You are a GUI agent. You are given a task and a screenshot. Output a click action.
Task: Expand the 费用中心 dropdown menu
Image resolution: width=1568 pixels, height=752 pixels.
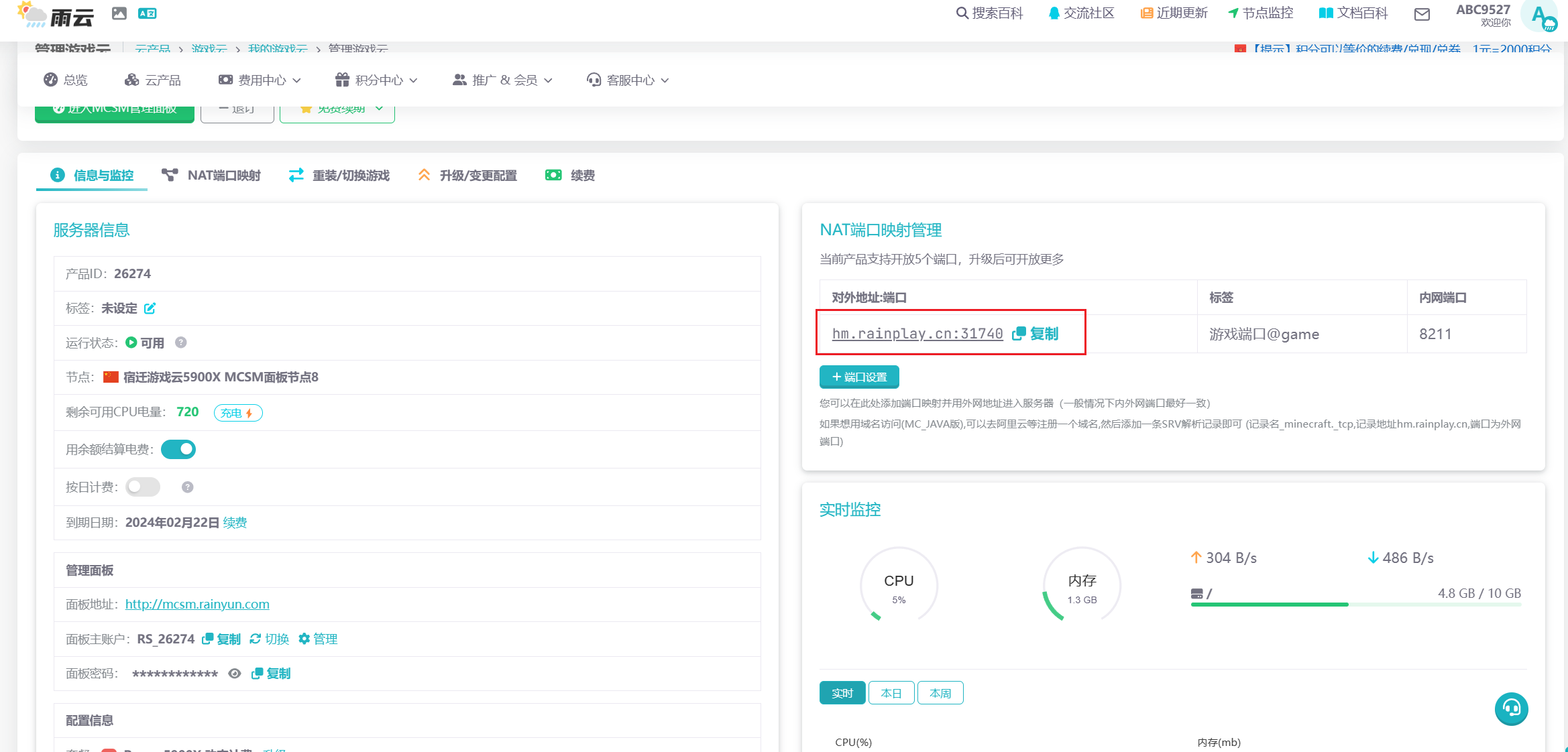[260, 80]
